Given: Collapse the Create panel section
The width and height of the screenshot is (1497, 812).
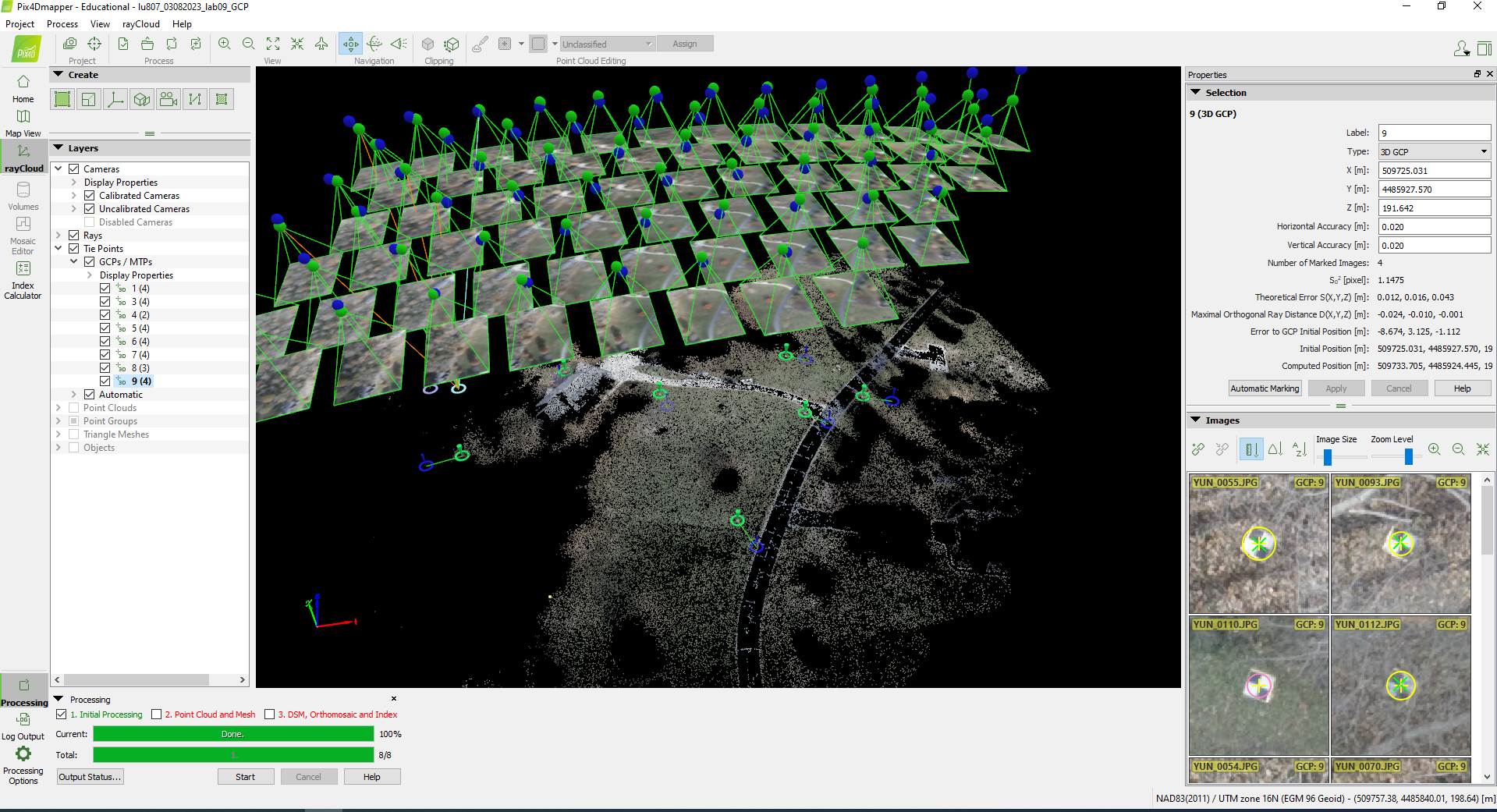Looking at the screenshot, I should (x=58, y=74).
